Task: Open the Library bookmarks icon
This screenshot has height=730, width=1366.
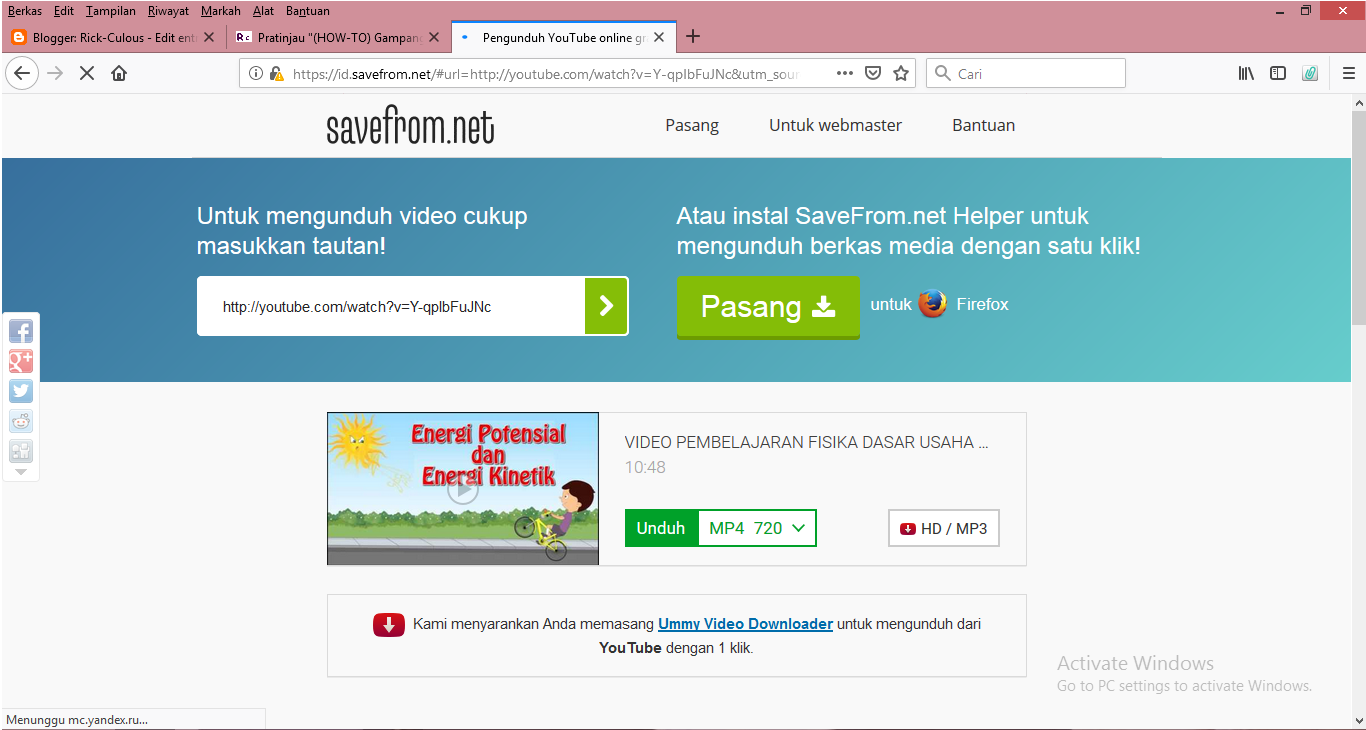Action: click(1246, 73)
